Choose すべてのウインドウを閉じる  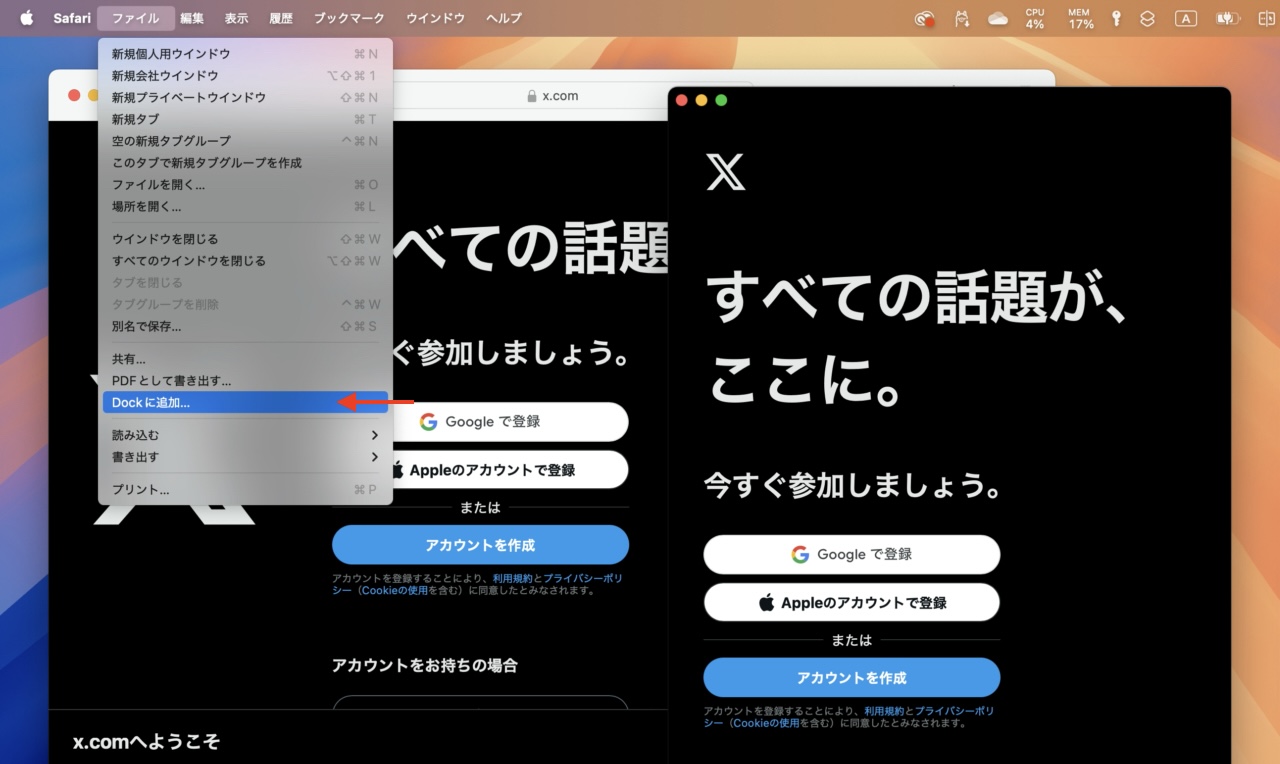tap(245, 261)
